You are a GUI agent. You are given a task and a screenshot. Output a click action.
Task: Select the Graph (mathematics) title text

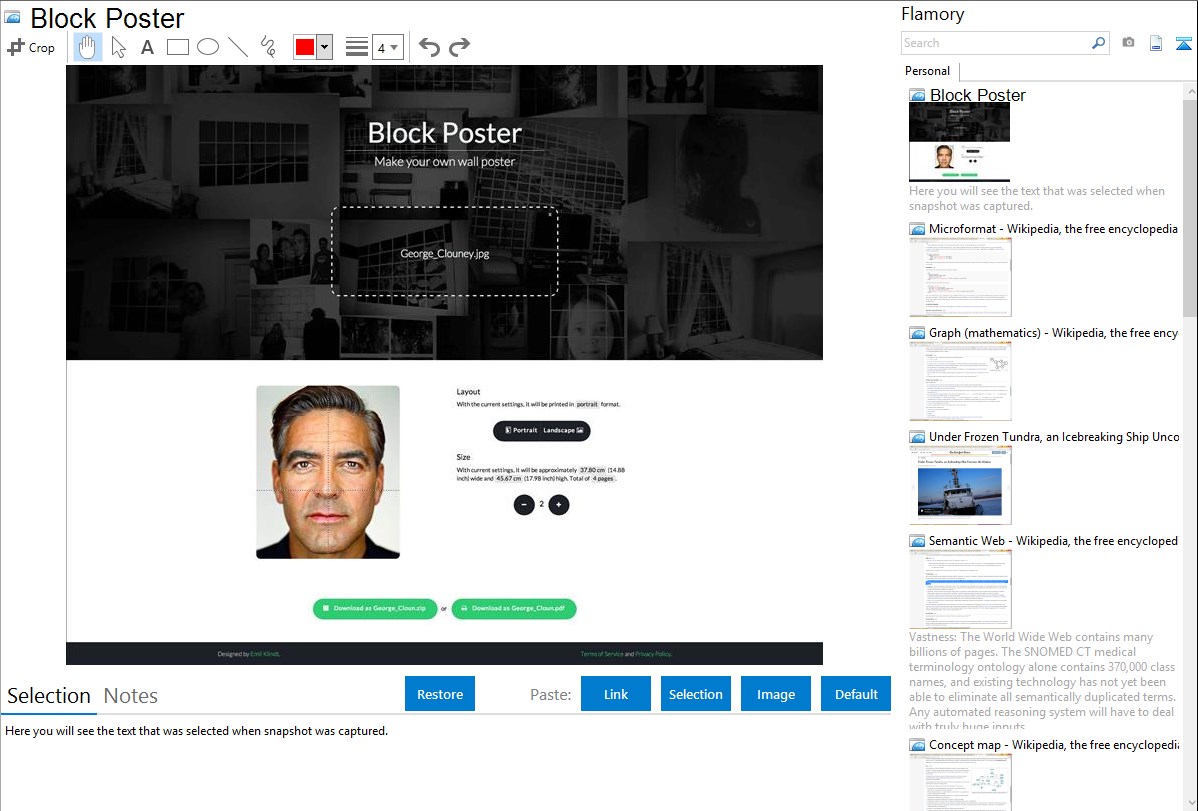tap(1053, 333)
